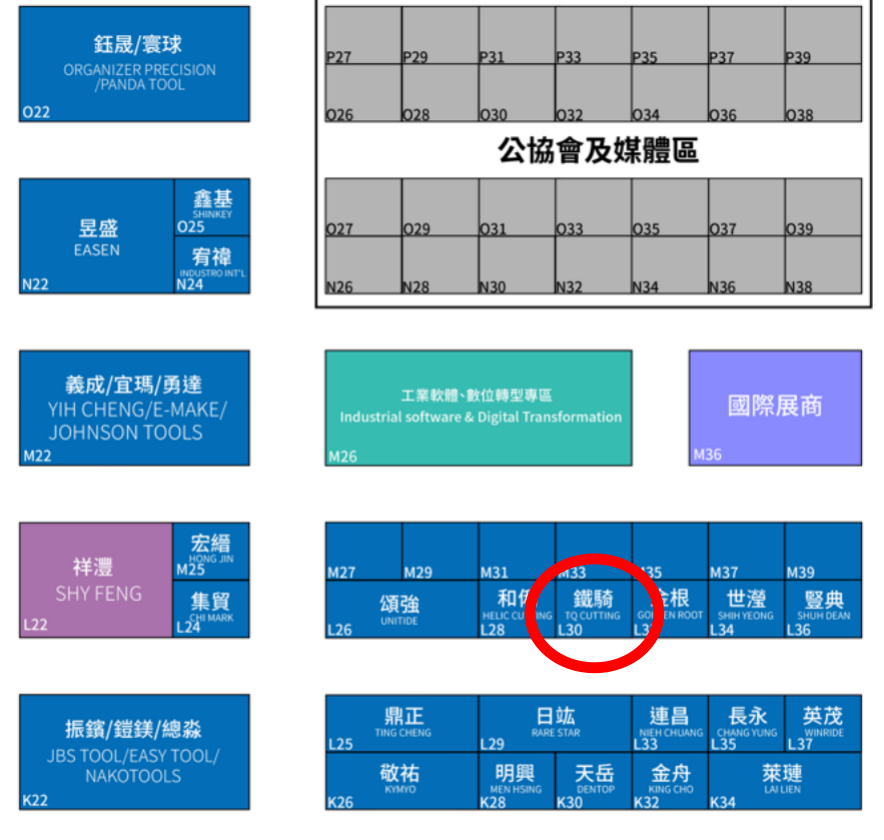Open the INDUSTRO INT'L booth N24
This screenshot has height=840, width=884.
[212, 265]
